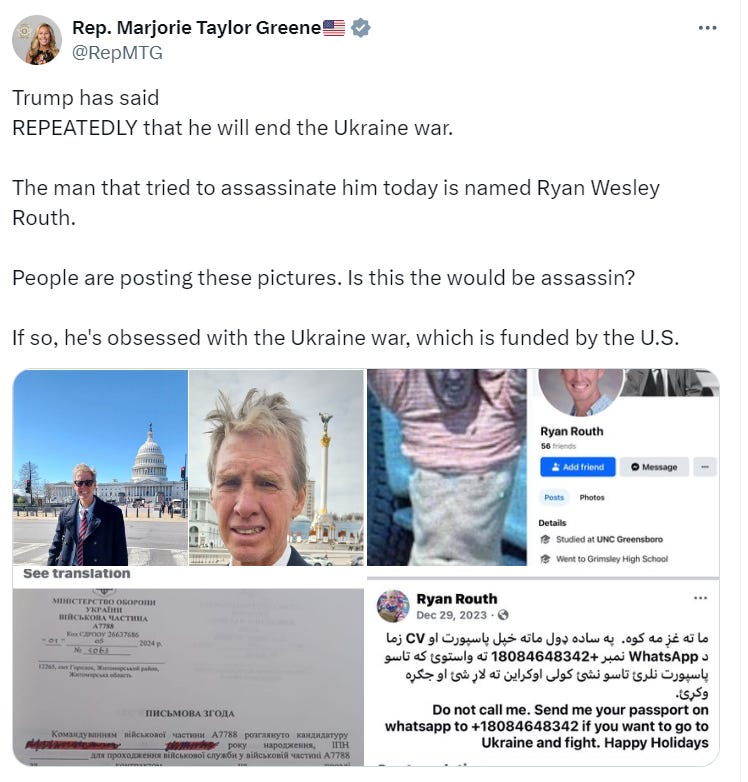This screenshot has height=782, width=748.
Task: Open the ellipsis menu beside Message button
Action: click(x=705, y=467)
